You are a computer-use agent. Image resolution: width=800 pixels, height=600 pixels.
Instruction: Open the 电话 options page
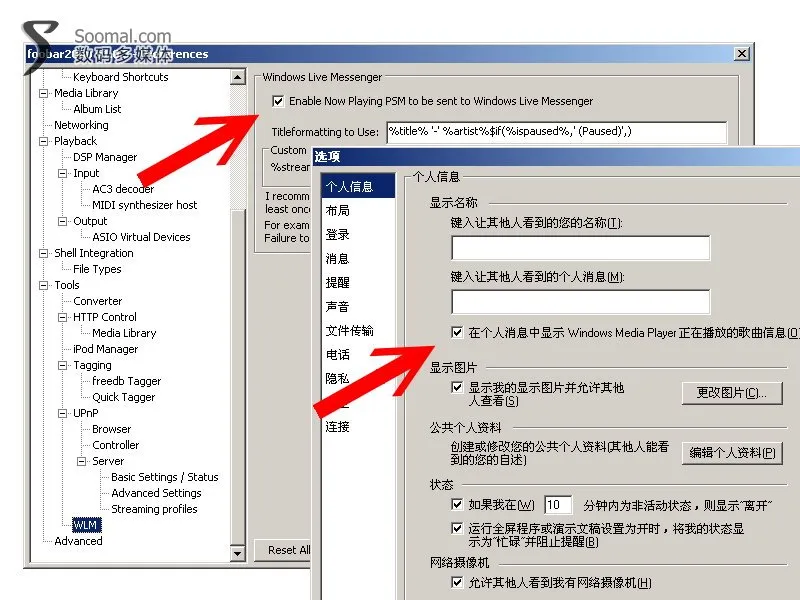pos(338,354)
